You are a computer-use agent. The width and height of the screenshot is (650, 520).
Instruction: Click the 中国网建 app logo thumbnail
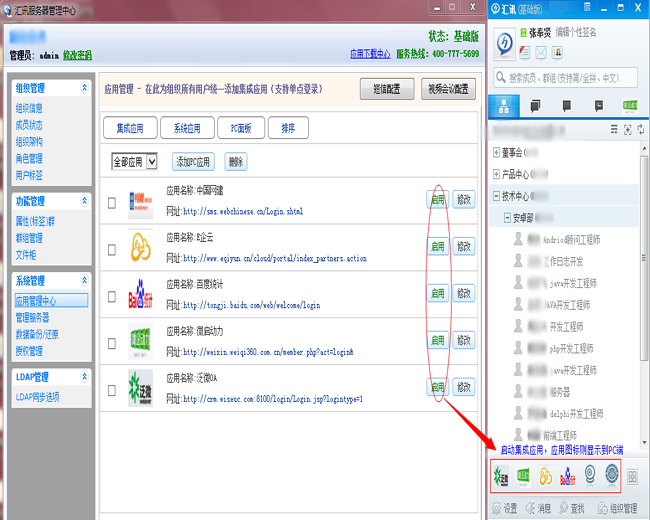(141, 203)
